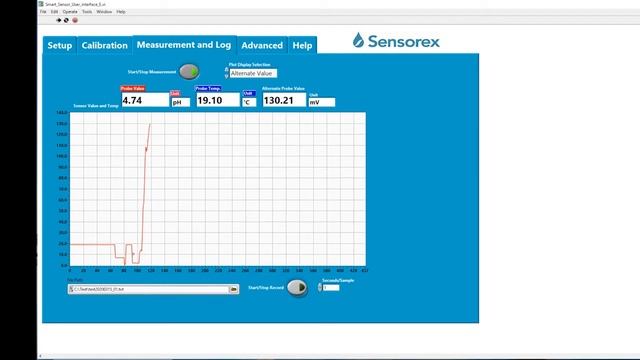This screenshot has width=640, height=360.
Task: Click the °C temperature unit field
Action: (x=249, y=102)
